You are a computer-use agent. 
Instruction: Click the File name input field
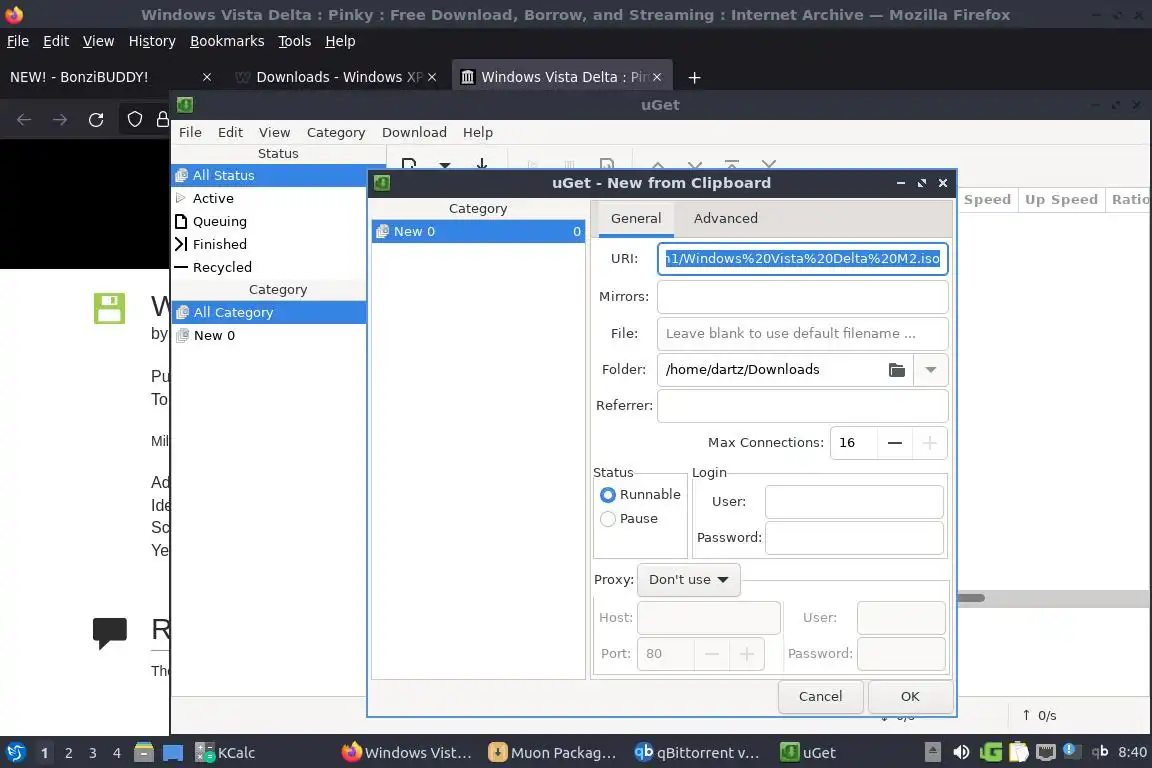(802, 334)
